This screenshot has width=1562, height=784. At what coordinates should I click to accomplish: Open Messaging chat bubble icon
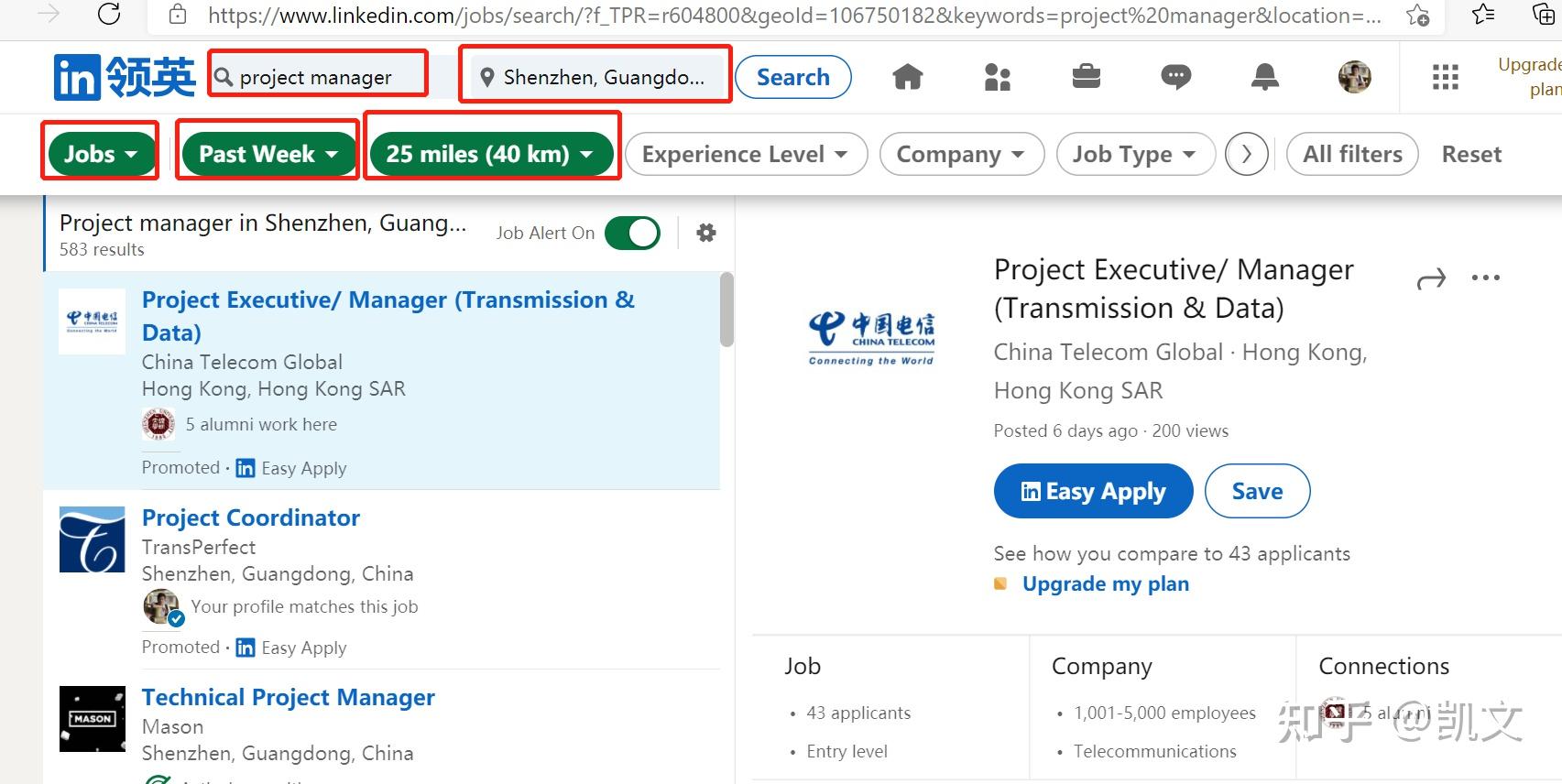[1175, 77]
